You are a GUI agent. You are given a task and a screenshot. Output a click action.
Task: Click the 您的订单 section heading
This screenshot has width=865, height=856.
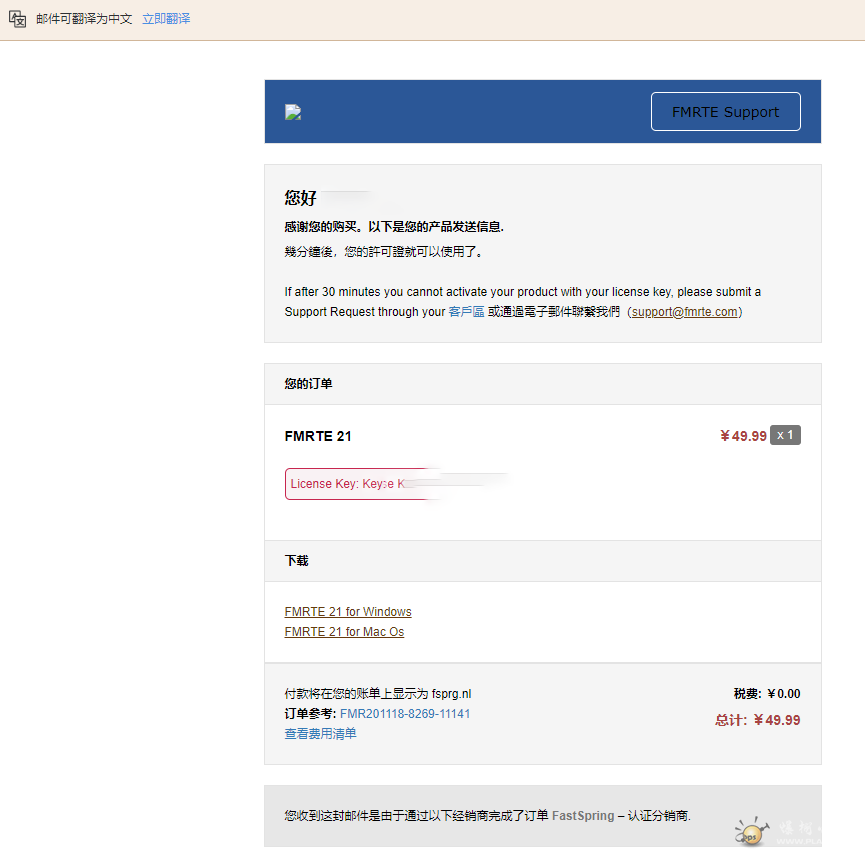click(308, 383)
